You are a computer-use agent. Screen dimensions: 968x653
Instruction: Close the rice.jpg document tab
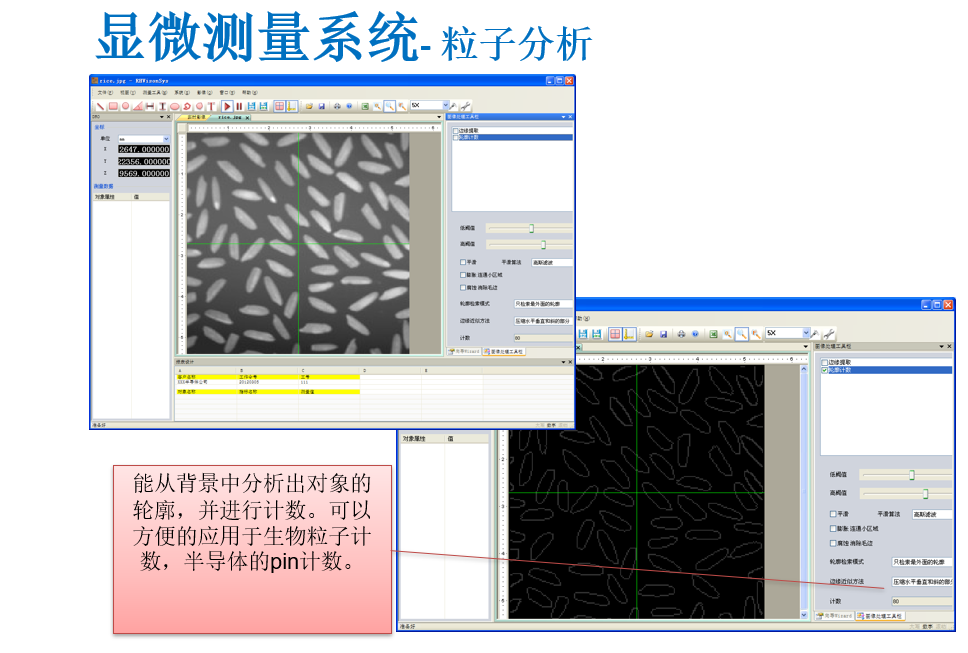click(248, 117)
